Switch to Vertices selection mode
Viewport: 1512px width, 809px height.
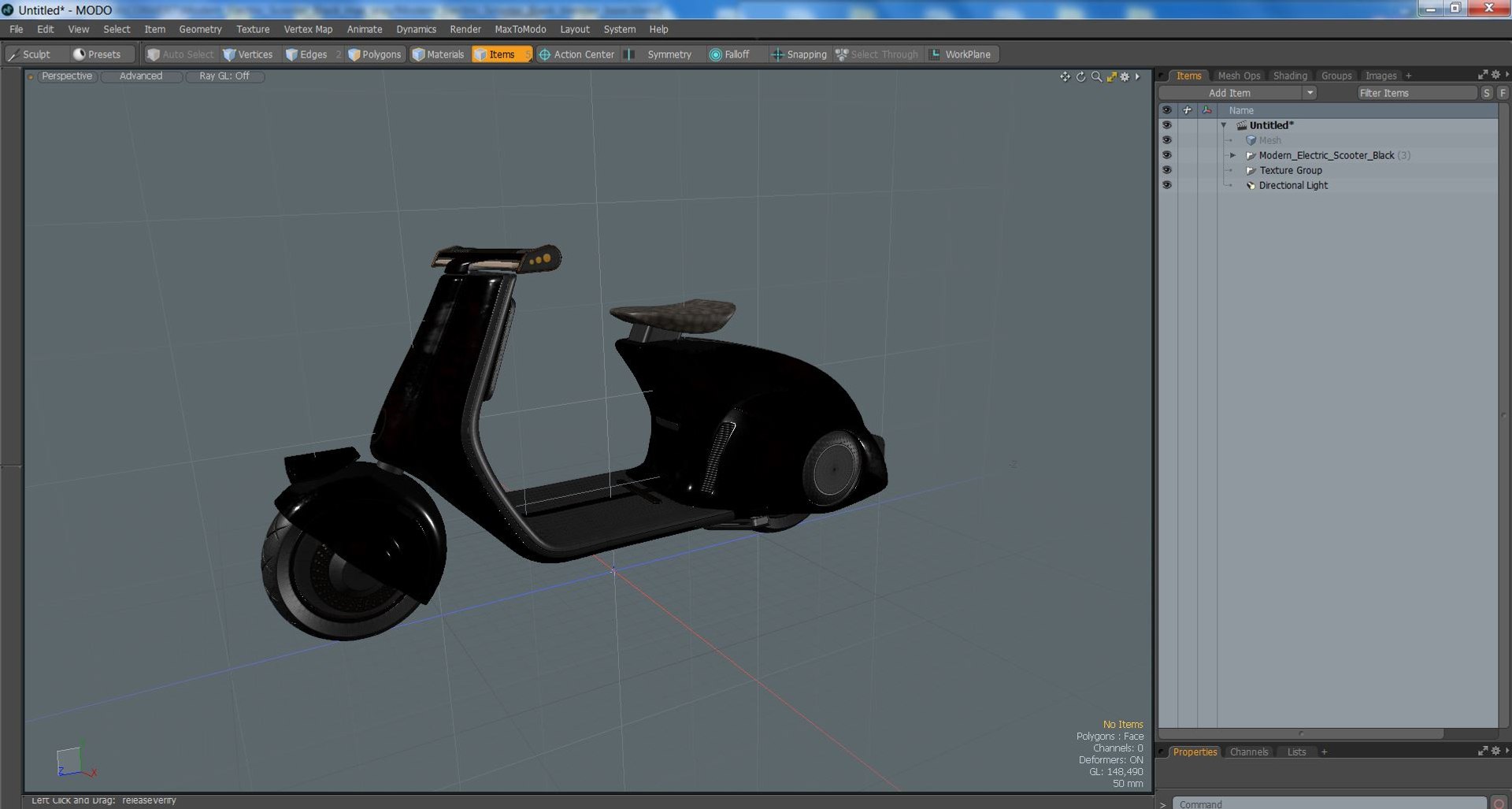[x=249, y=54]
